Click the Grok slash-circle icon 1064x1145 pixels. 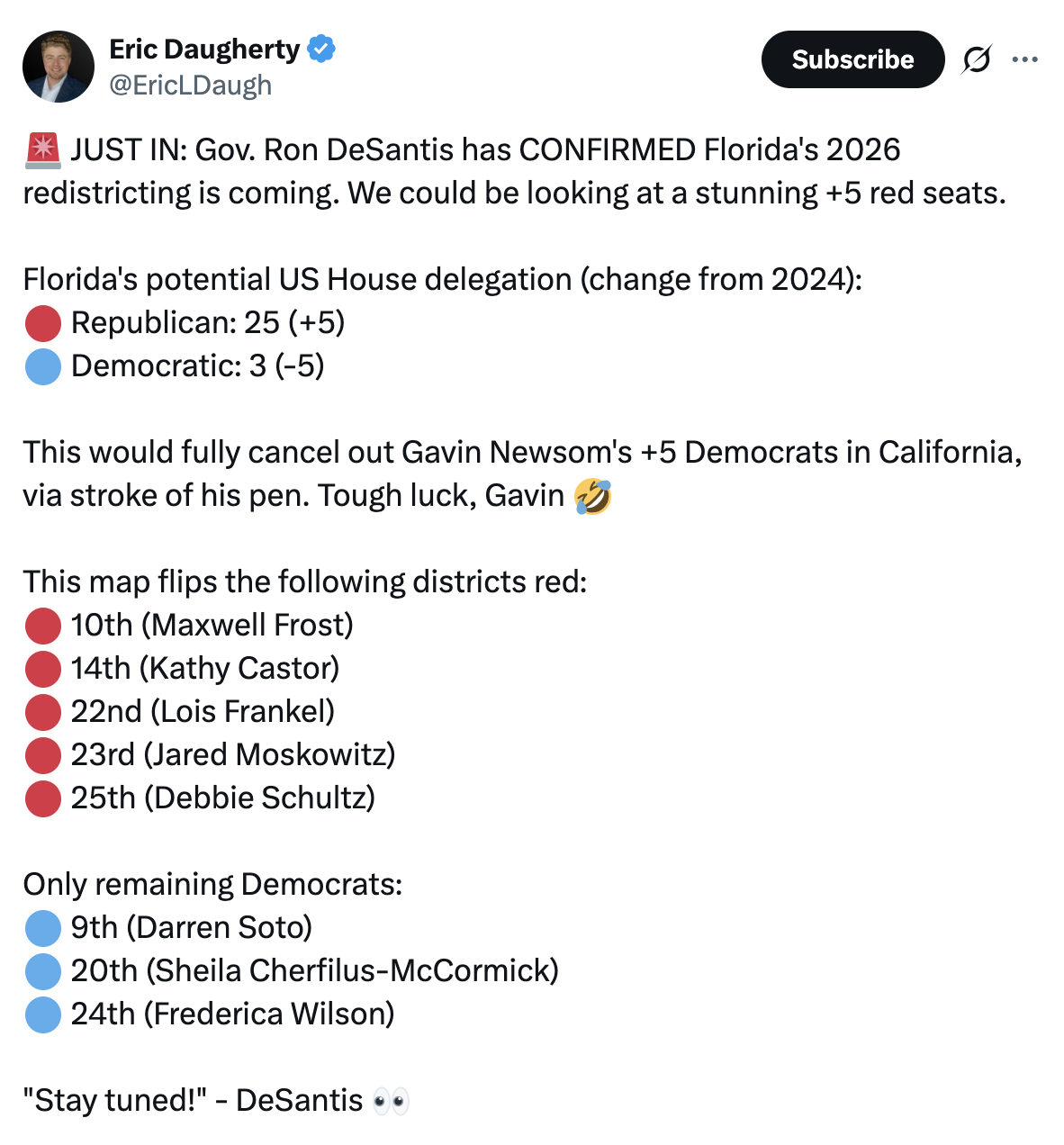(x=977, y=59)
